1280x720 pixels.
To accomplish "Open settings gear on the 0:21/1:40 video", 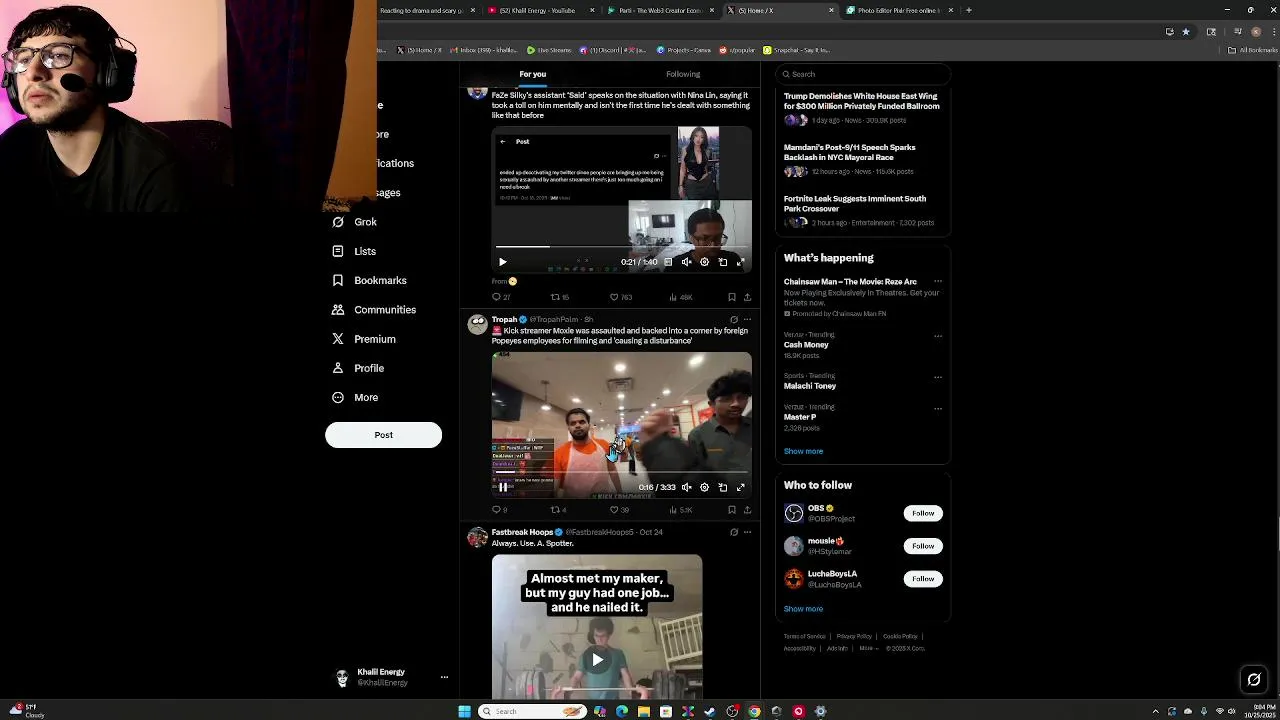I will (x=704, y=262).
